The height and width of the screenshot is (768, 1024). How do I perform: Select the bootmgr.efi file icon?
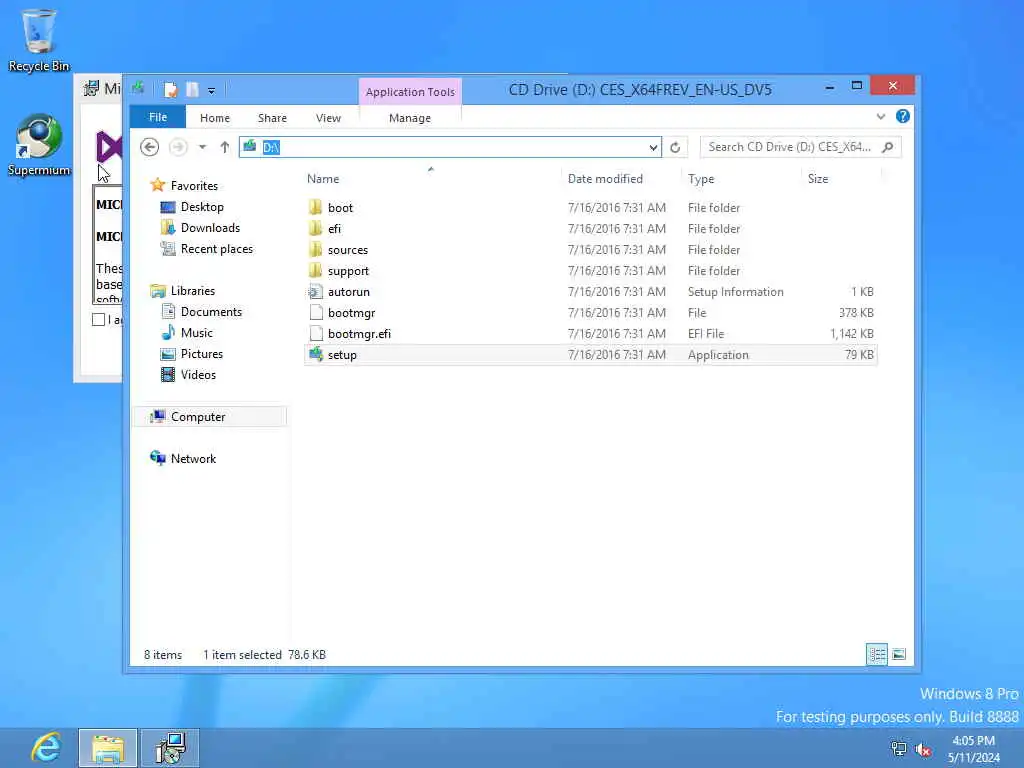pyautogui.click(x=316, y=333)
